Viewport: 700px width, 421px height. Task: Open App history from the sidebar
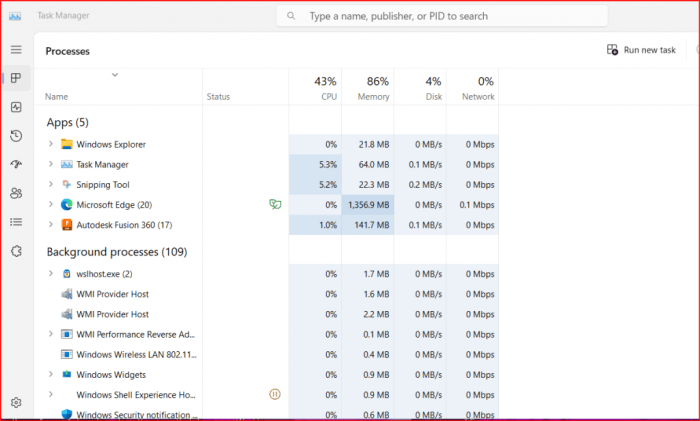pyautogui.click(x=16, y=136)
